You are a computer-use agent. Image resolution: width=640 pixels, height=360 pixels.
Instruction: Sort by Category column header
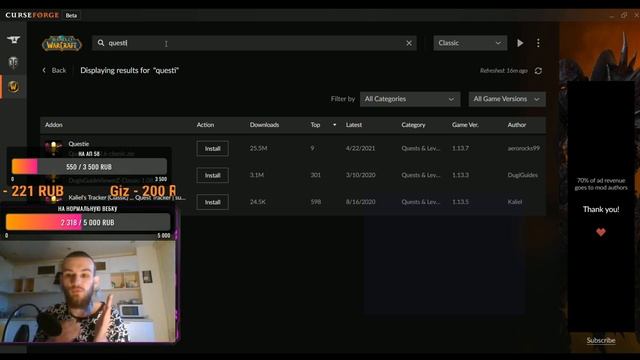(413, 125)
